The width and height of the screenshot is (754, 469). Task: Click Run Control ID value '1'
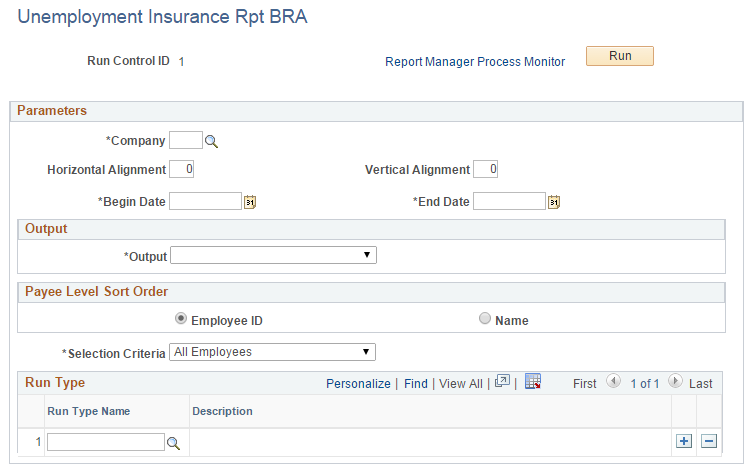[181, 62]
